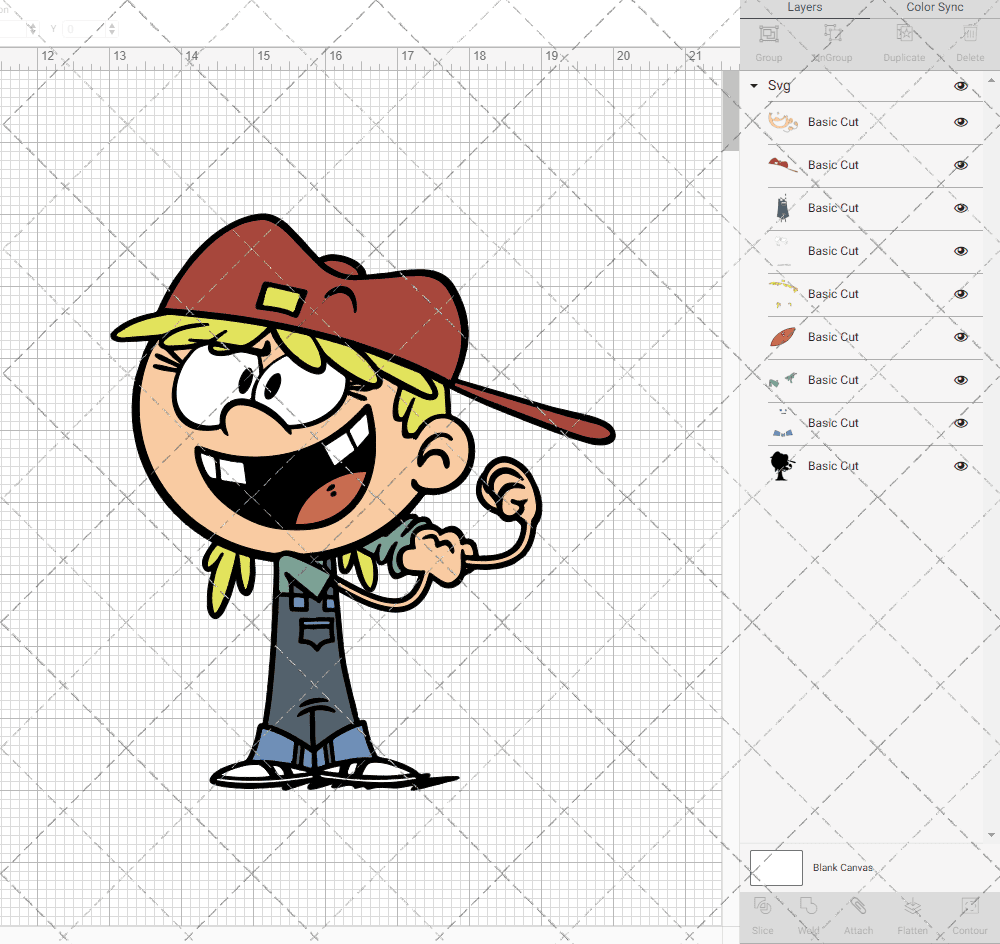Select the dark overalls layer thumbnail
Image resolution: width=1000 pixels, height=944 pixels.
783,208
